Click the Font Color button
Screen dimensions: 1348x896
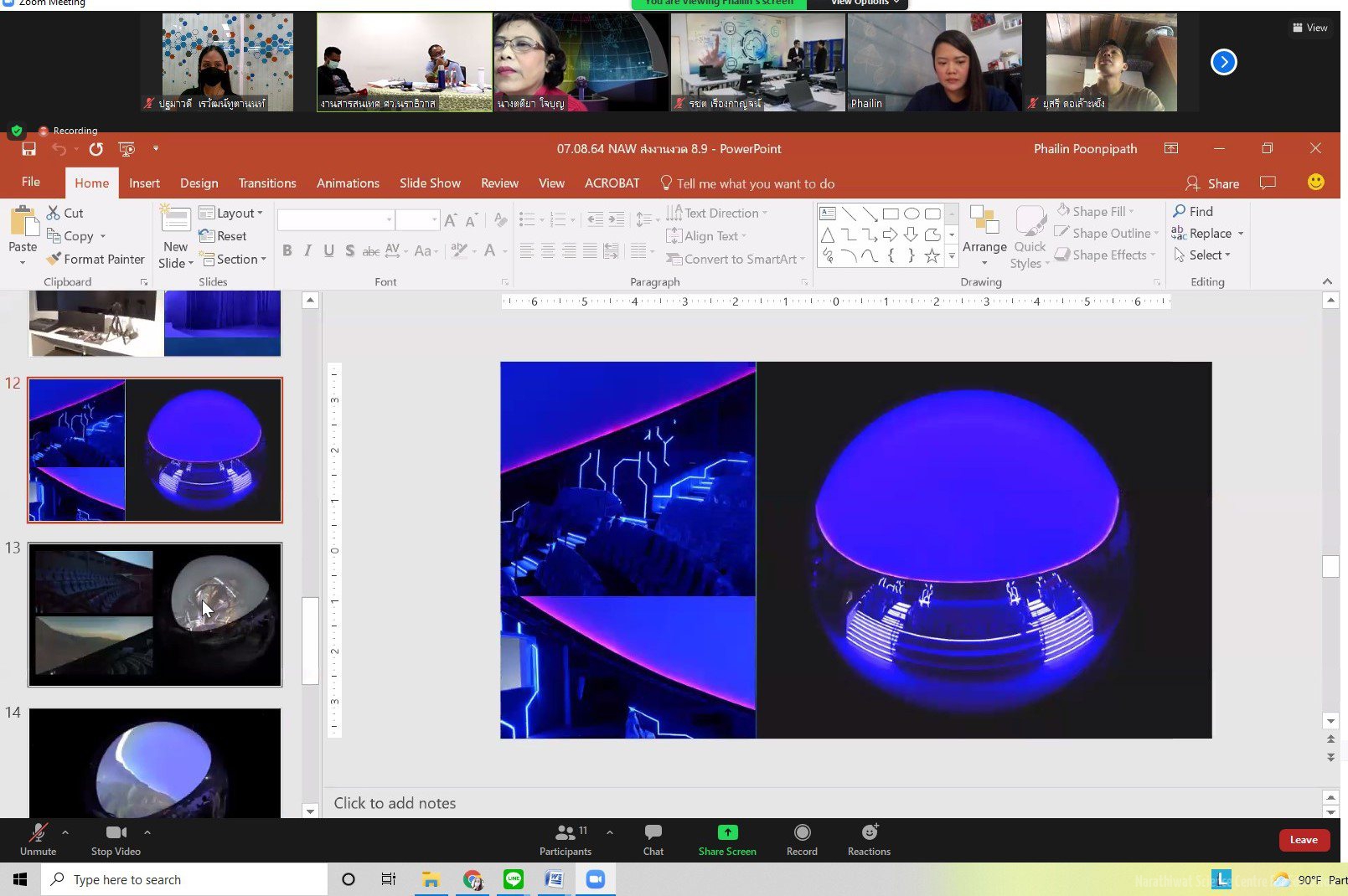490,250
